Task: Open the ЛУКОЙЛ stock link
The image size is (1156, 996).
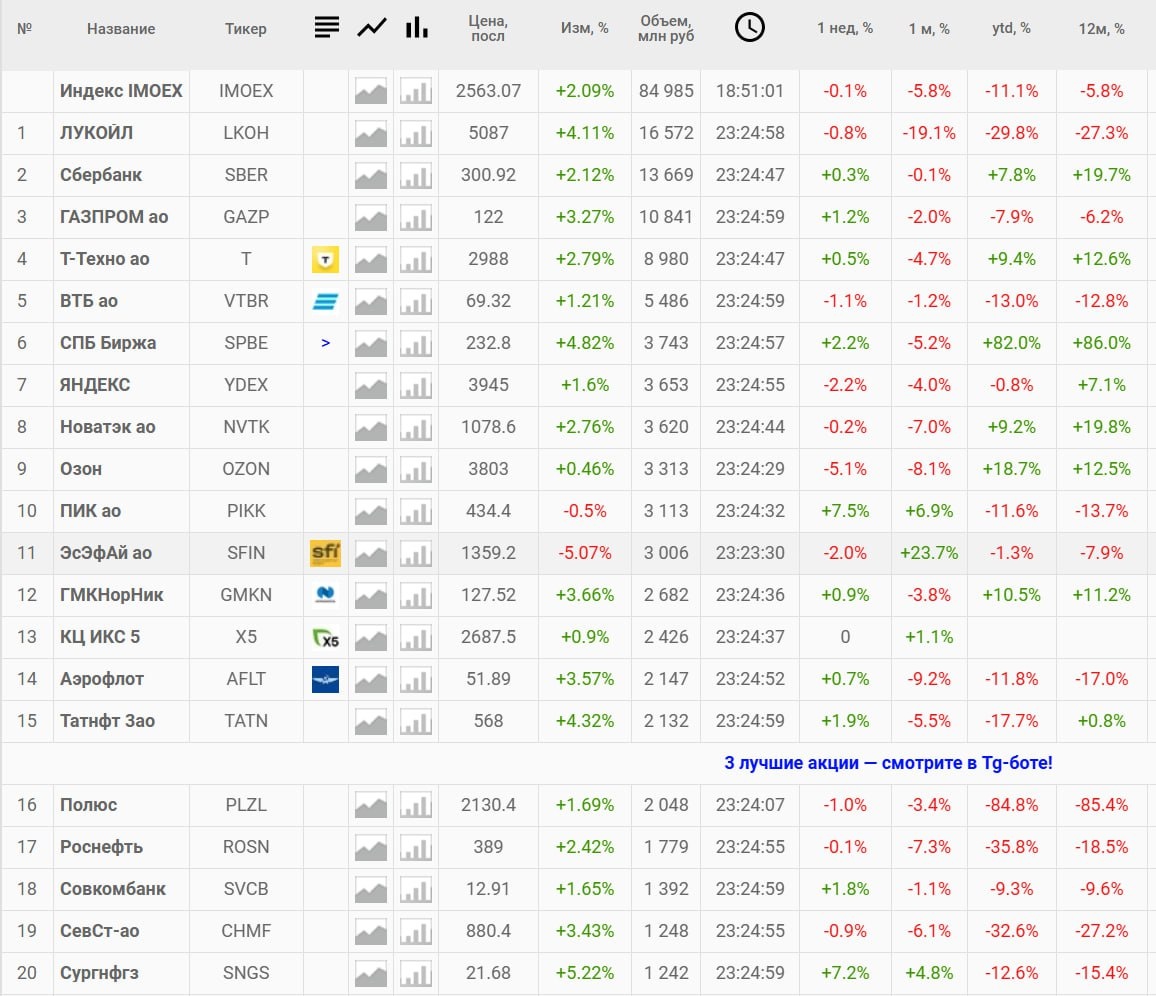Action: (x=97, y=133)
